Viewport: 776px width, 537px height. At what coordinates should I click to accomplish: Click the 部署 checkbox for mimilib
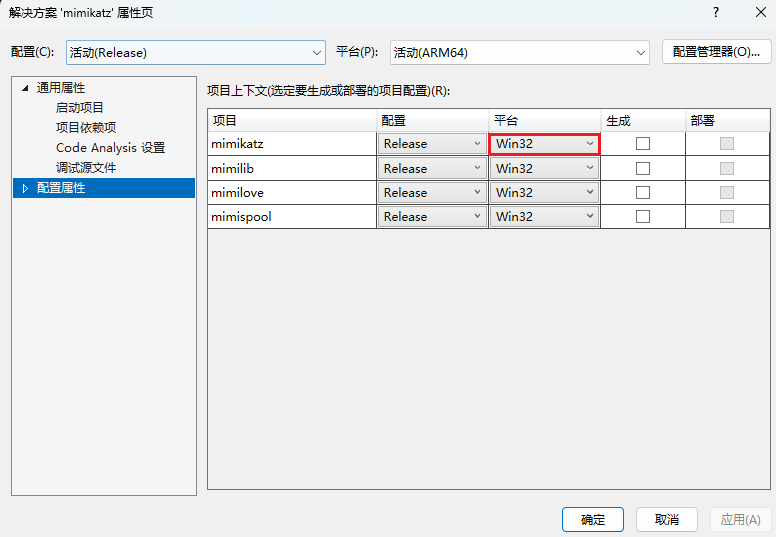(727, 168)
